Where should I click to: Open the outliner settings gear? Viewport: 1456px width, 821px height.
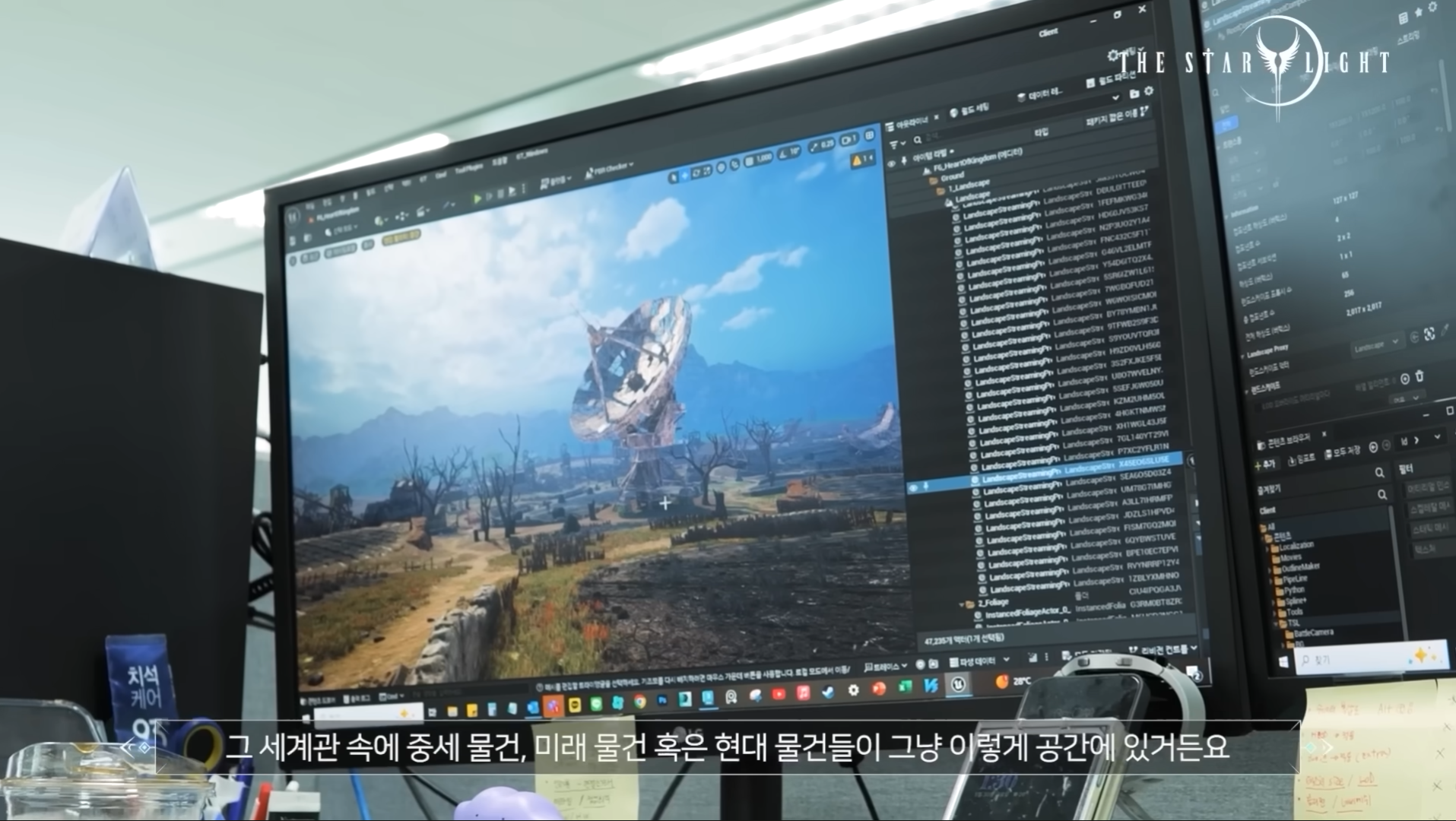1149,90
